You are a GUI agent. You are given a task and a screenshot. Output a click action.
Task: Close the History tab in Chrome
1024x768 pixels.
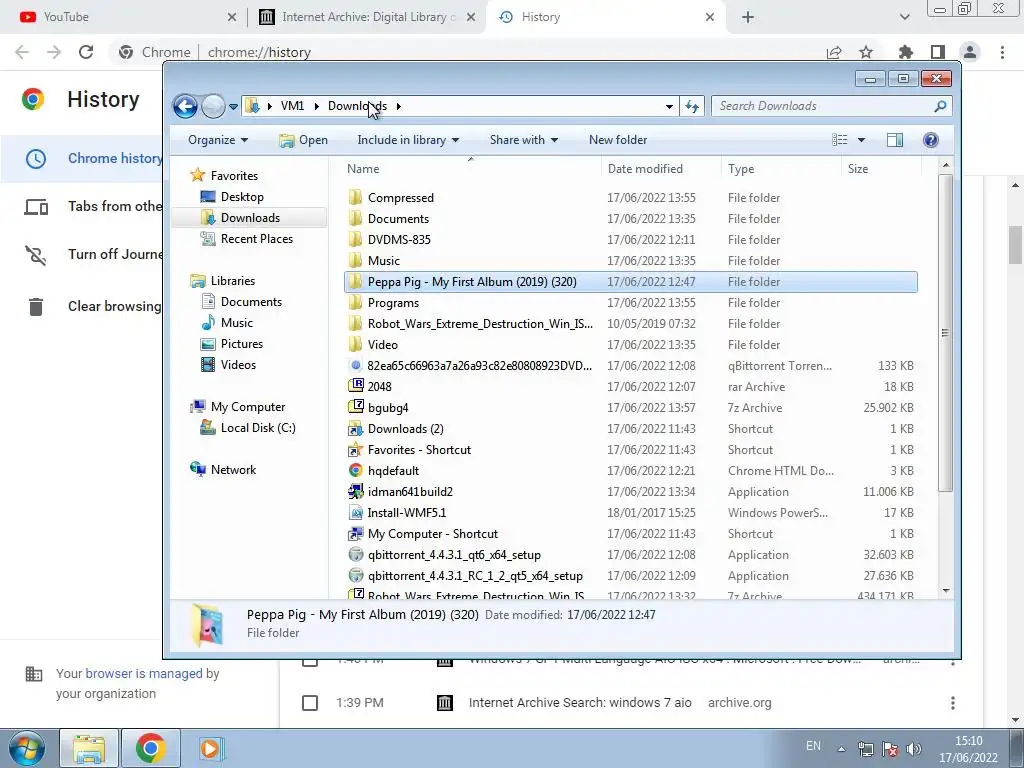click(710, 18)
